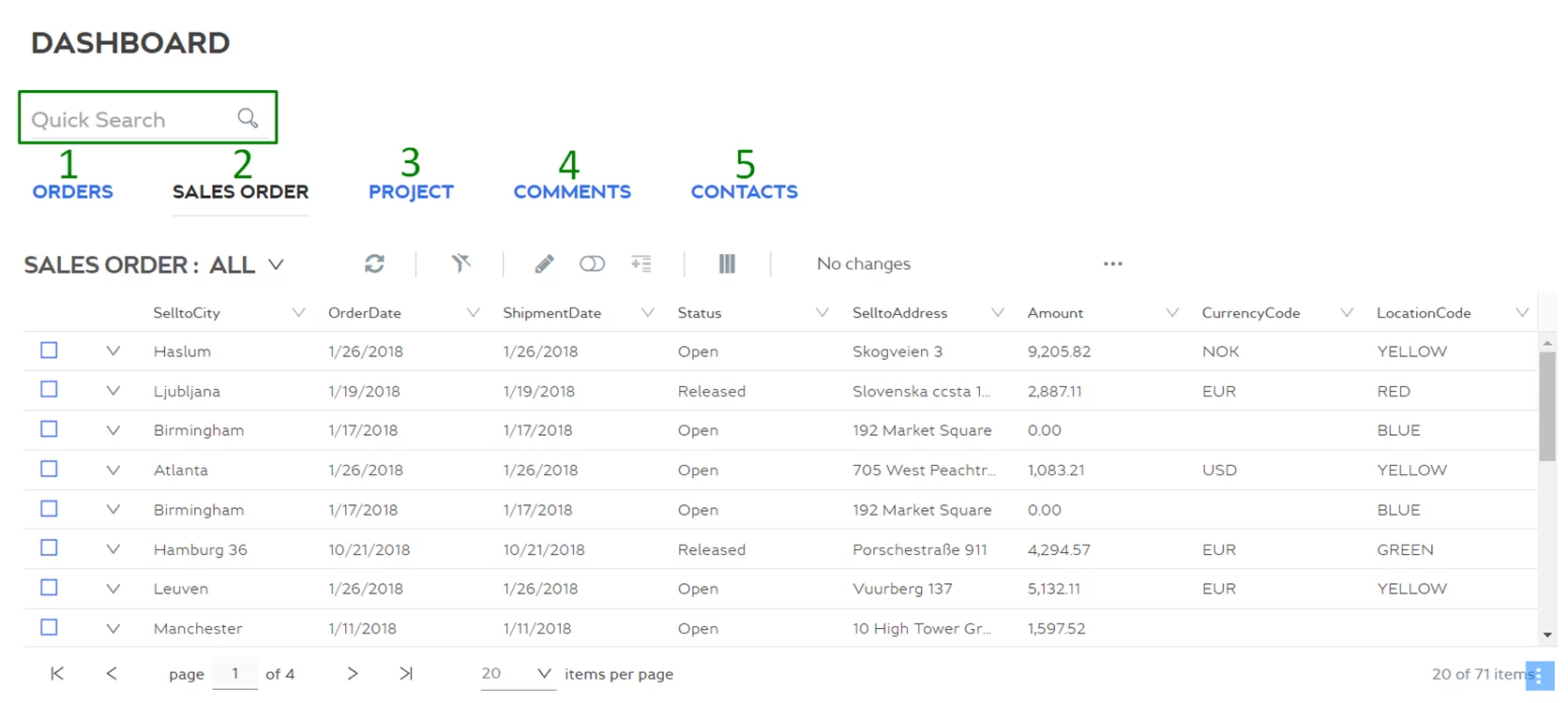The height and width of the screenshot is (703, 1568).
Task: Click the Quick Search magnifier icon
Action: tap(248, 118)
